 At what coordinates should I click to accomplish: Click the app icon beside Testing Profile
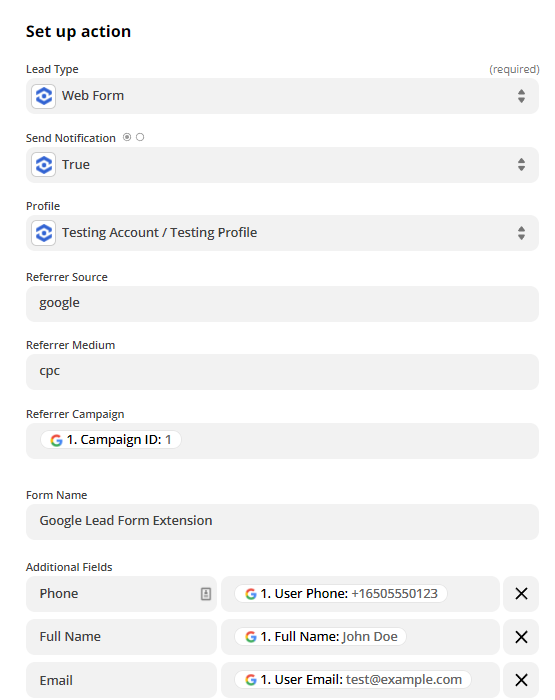[43, 233]
